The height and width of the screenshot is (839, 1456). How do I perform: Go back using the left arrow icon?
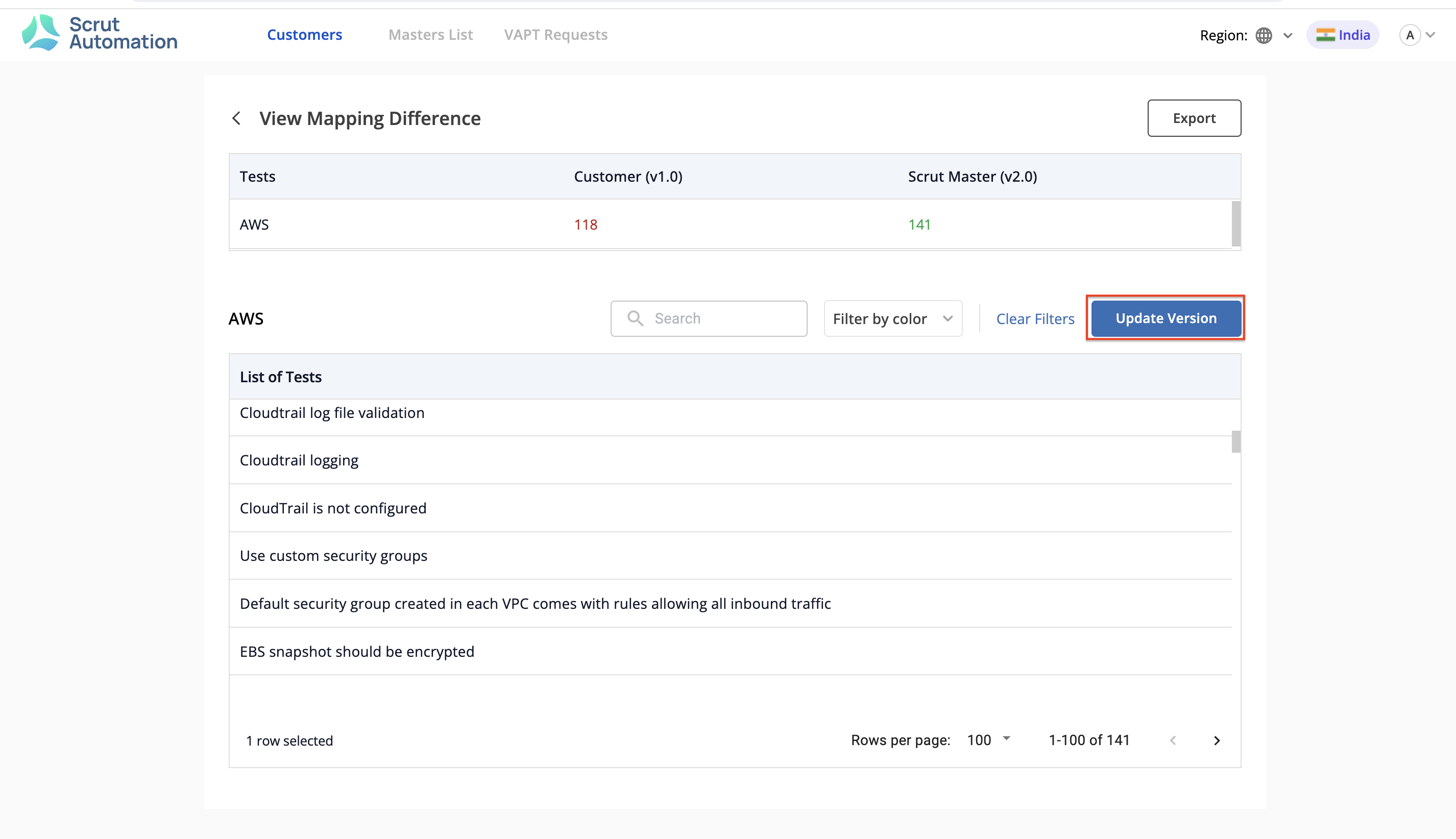[x=236, y=118]
